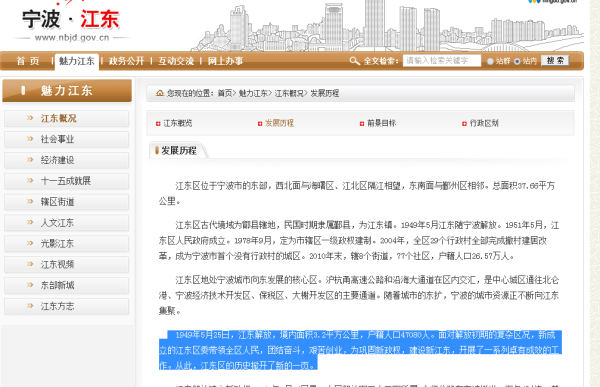Click the paragraph starting 江东区位于宁波市的东部
600x387 pixels.
point(357,193)
